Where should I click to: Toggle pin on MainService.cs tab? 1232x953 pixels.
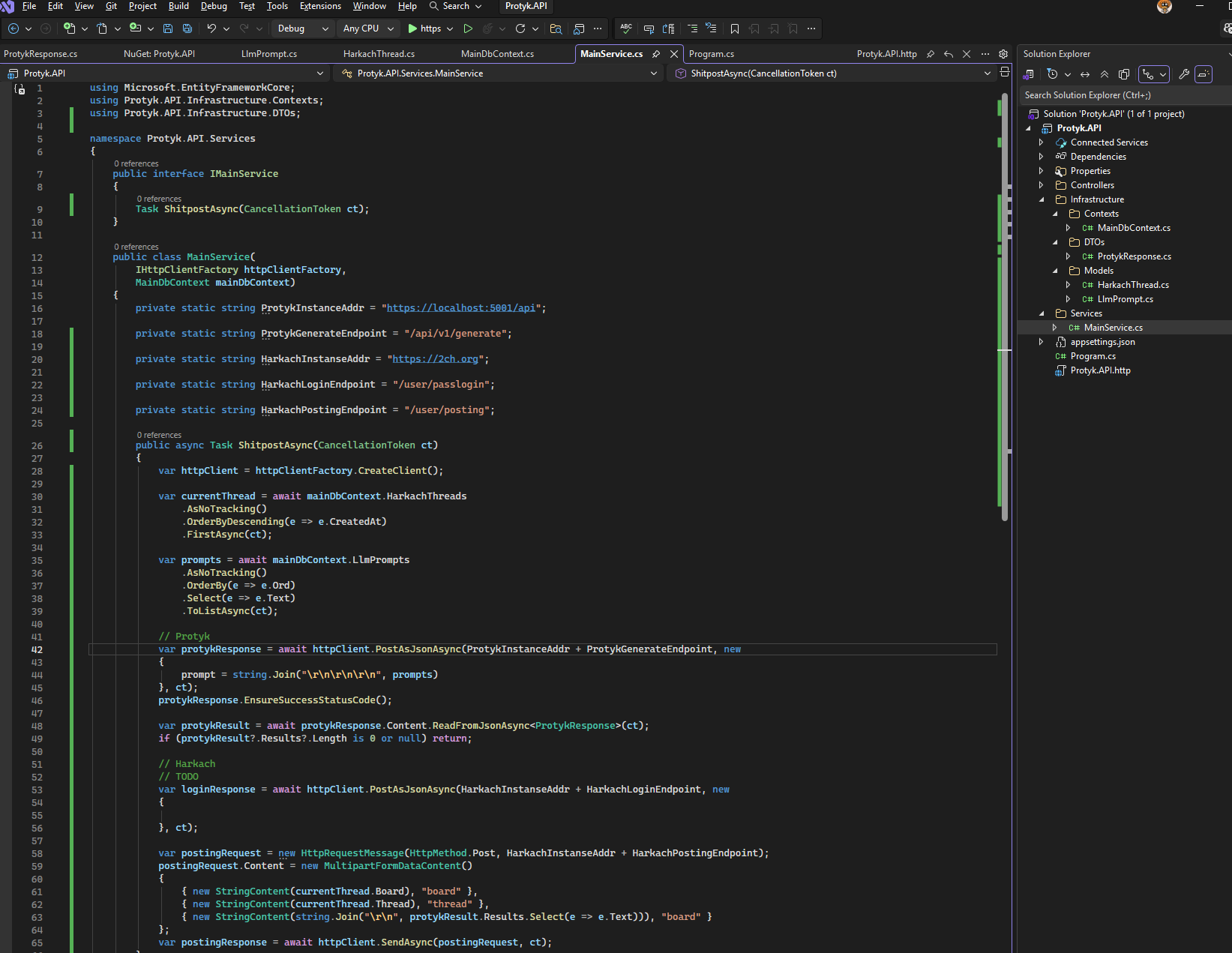[656, 54]
